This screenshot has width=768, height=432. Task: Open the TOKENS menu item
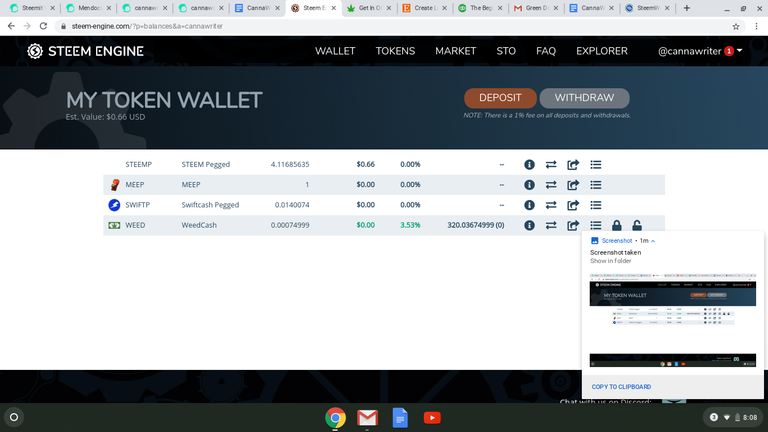(x=395, y=51)
